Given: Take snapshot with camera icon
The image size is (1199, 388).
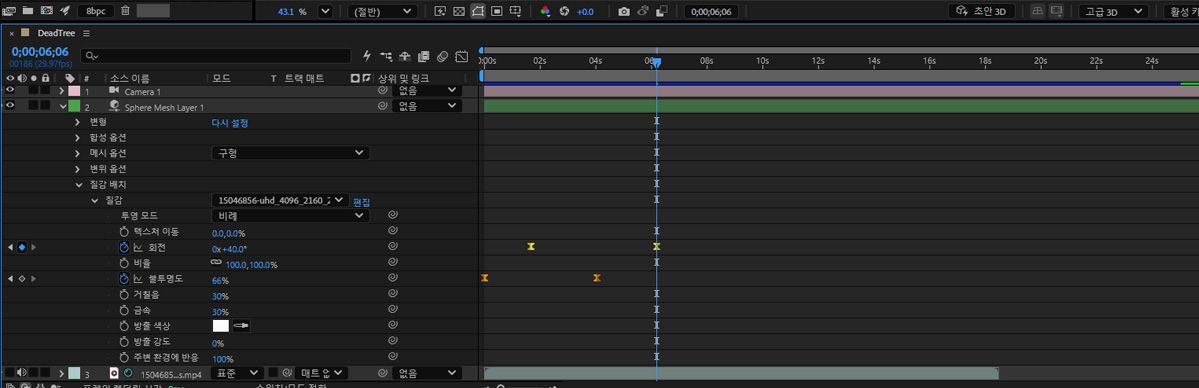Looking at the screenshot, I should (624, 11).
